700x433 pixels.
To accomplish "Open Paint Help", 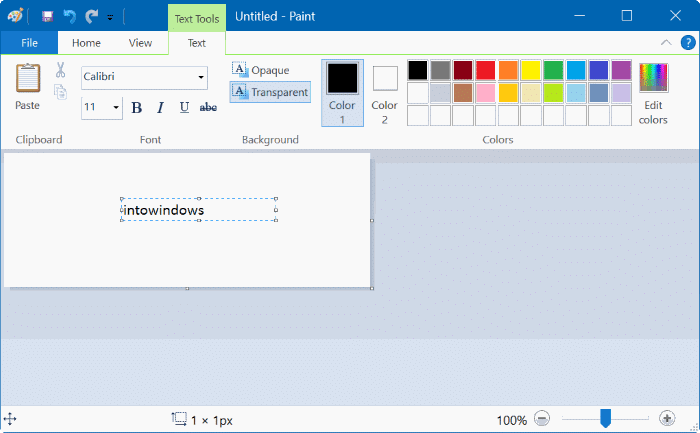I will [688, 42].
